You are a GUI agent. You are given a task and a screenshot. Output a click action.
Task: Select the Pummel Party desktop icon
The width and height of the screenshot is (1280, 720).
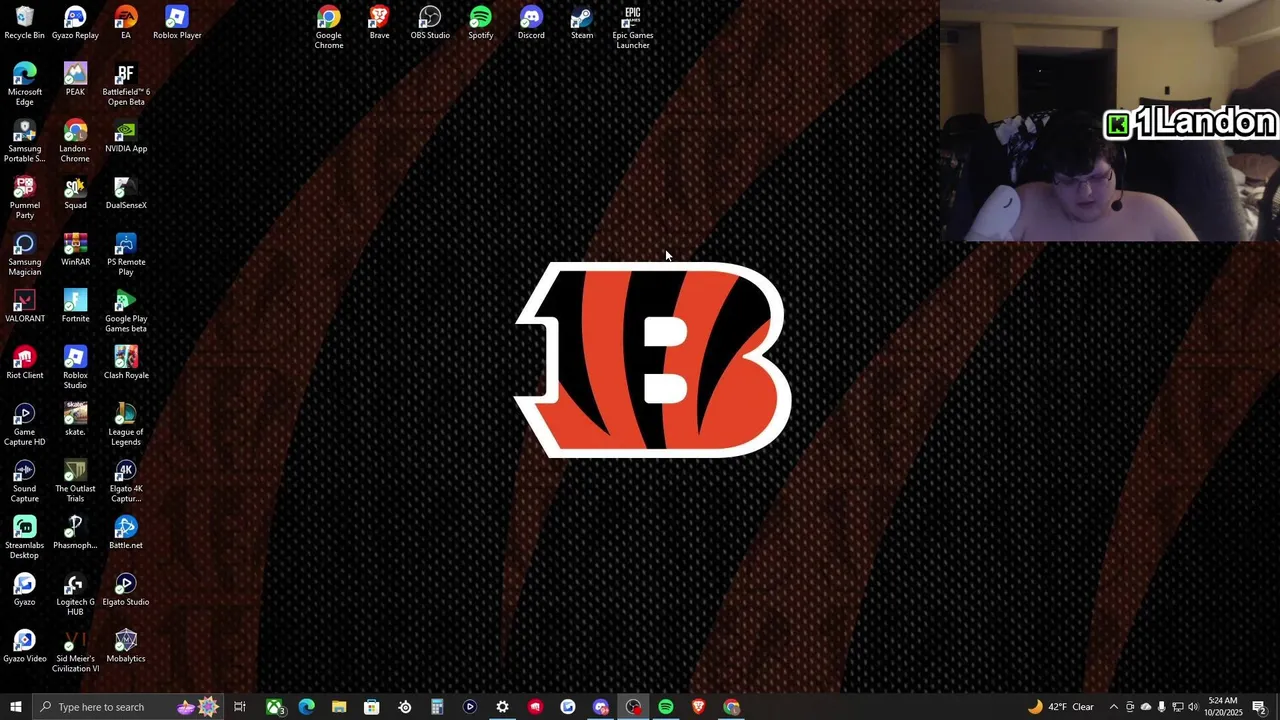point(25,199)
